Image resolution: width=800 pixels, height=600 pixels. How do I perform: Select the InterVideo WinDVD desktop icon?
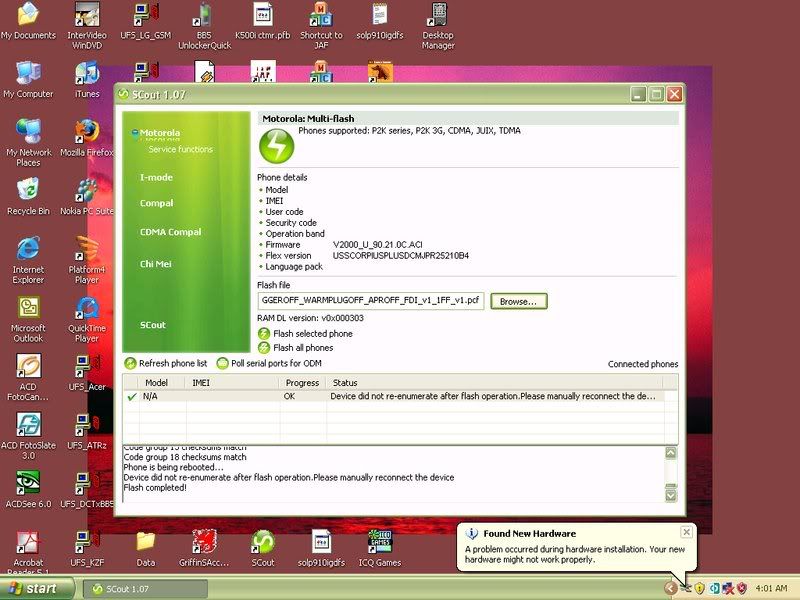(87, 26)
